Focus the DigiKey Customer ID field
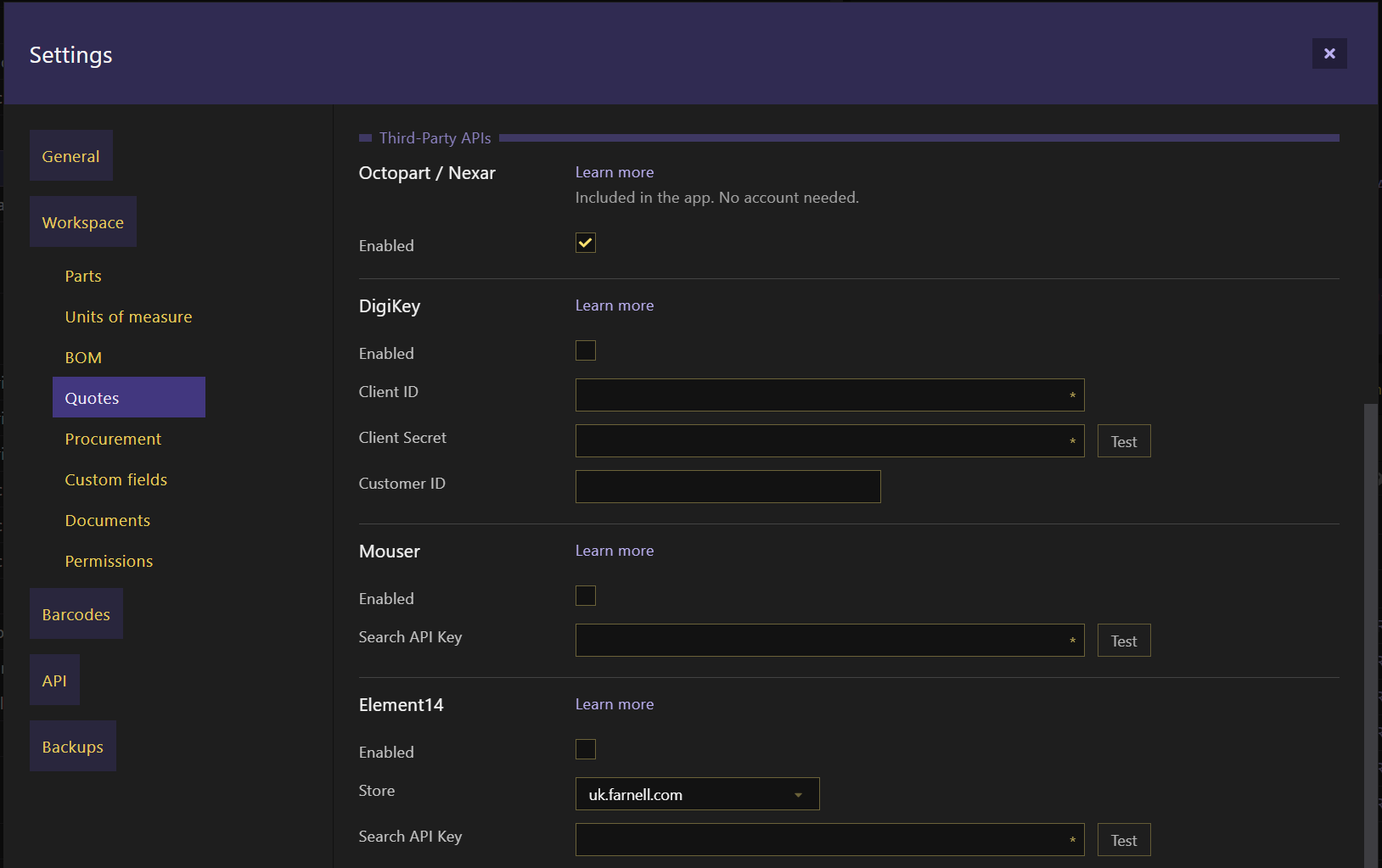 point(728,486)
